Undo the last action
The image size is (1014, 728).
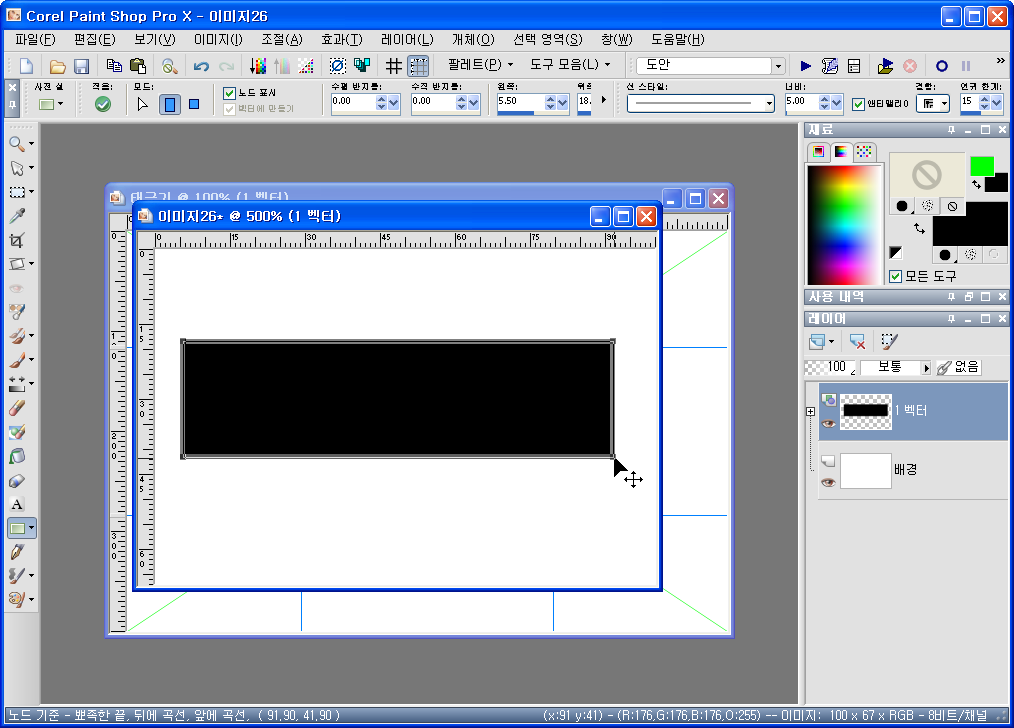pyautogui.click(x=201, y=66)
